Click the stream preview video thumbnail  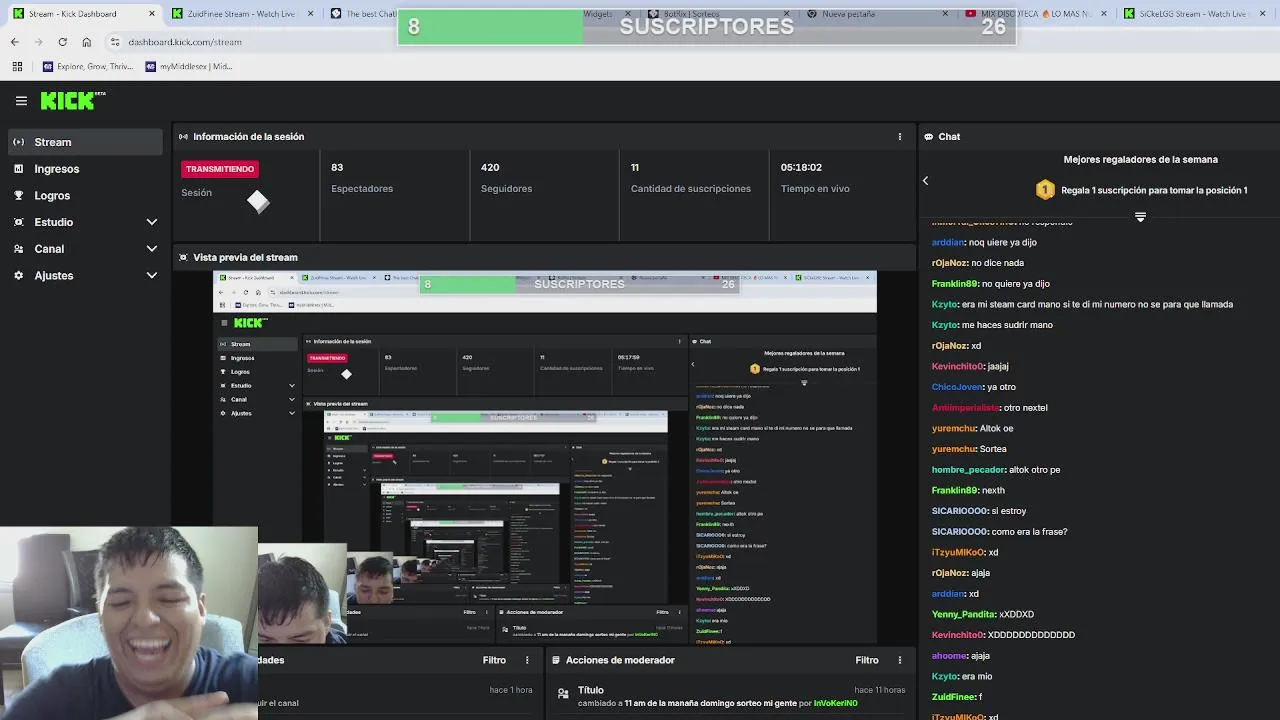(x=545, y=457)
